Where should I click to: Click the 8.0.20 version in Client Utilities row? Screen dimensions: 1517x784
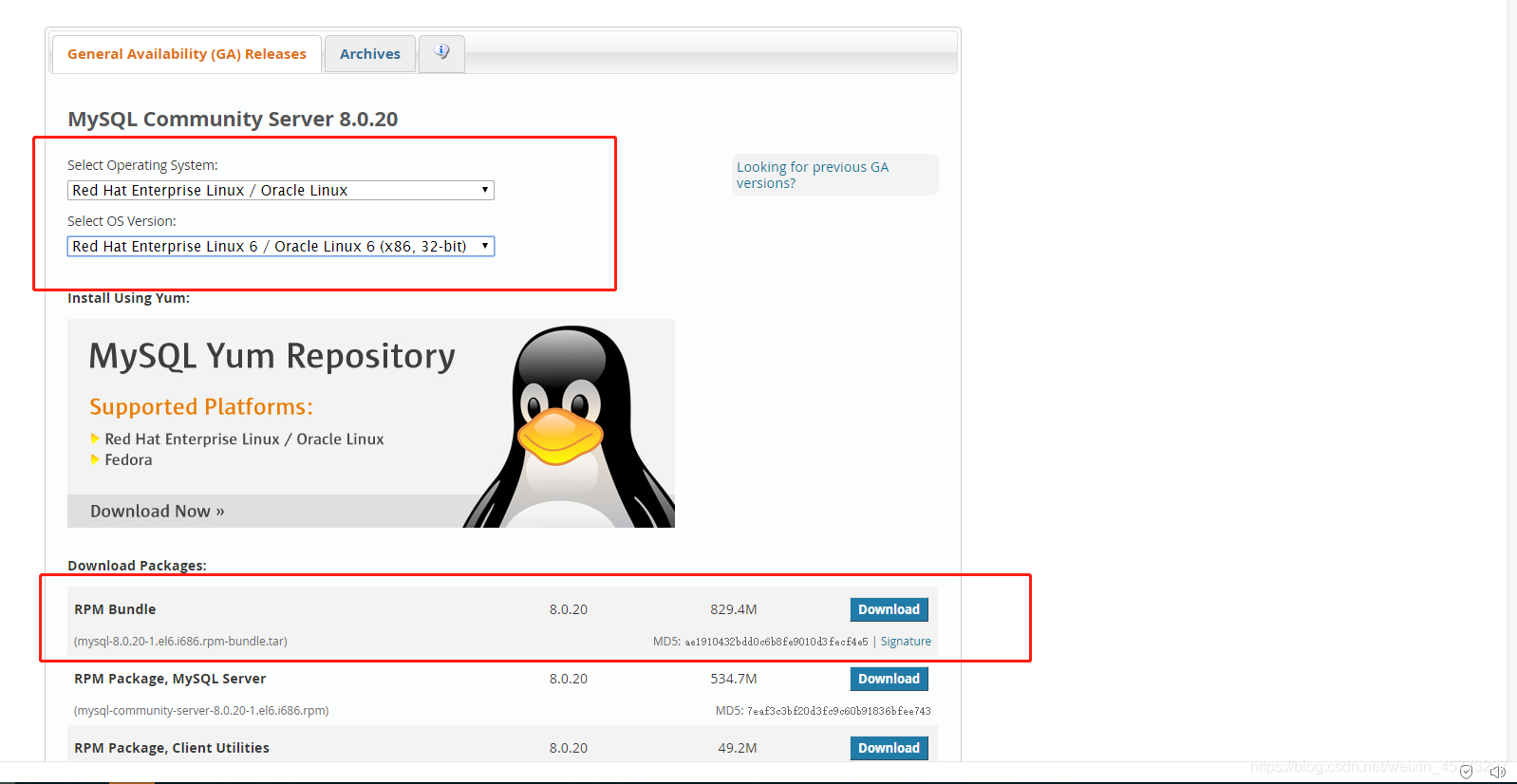click(569, 748)
